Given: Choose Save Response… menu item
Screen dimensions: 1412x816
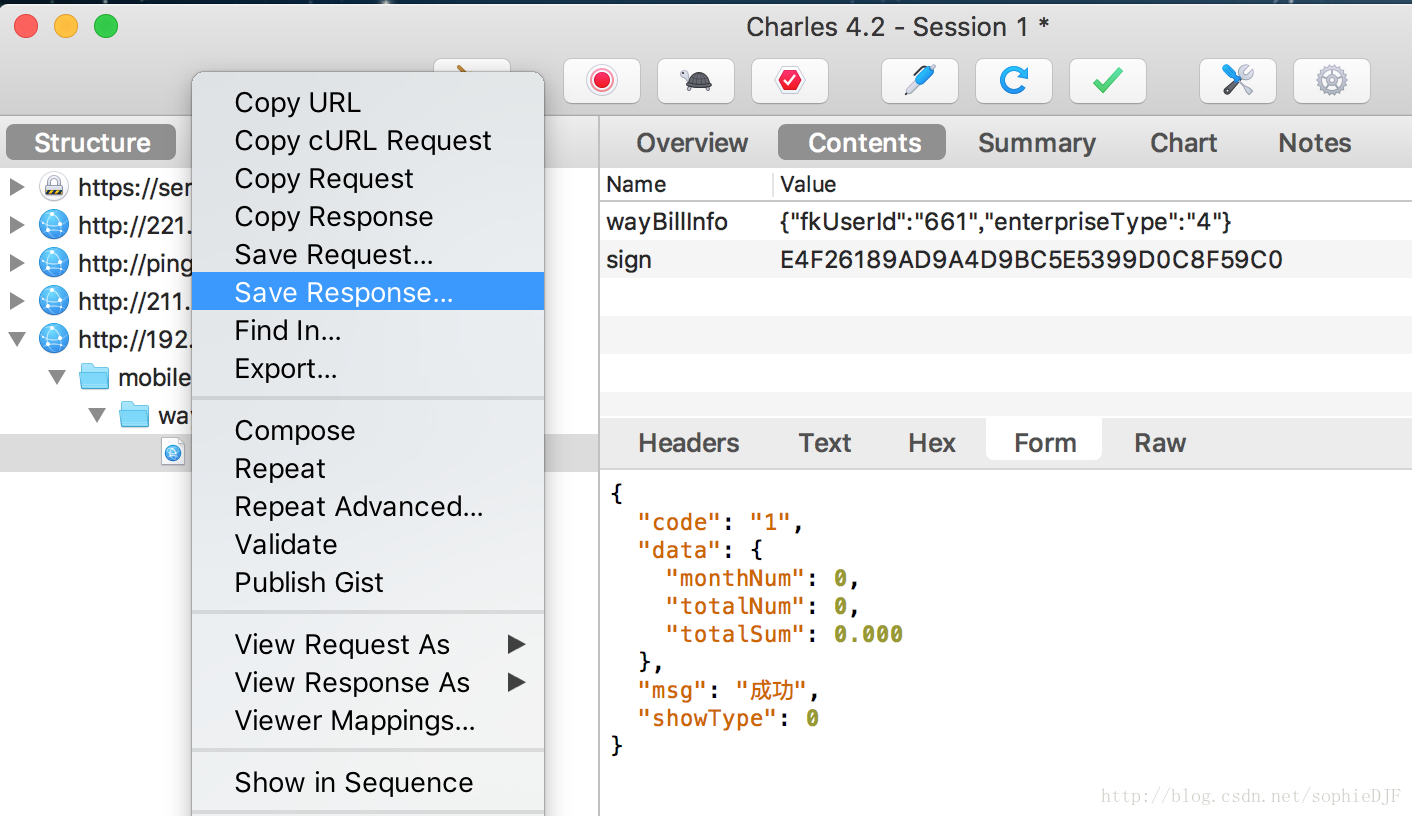Looking at the screenshot, I should (x=368, y=292).
